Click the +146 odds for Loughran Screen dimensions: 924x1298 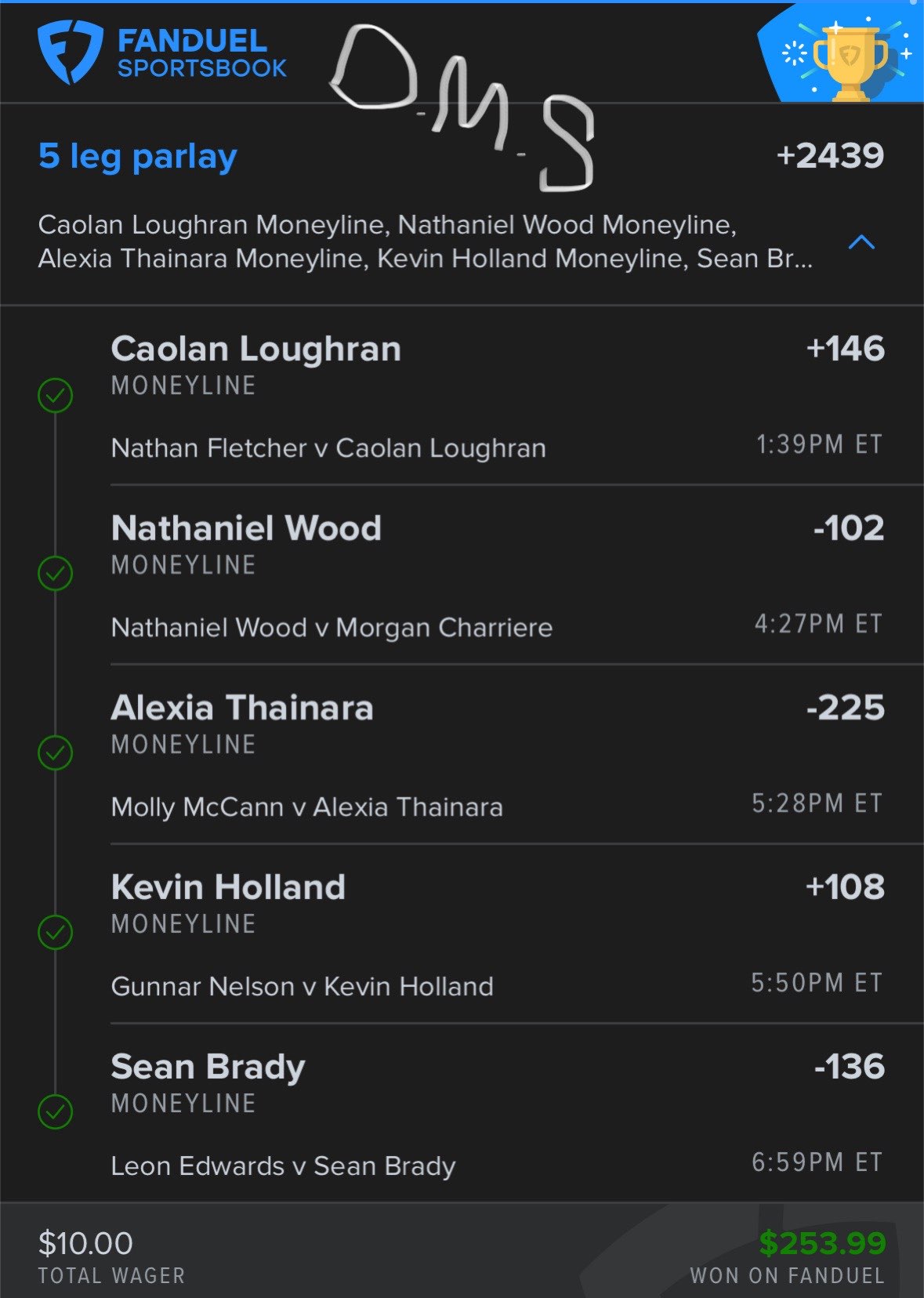coord(845,350)
